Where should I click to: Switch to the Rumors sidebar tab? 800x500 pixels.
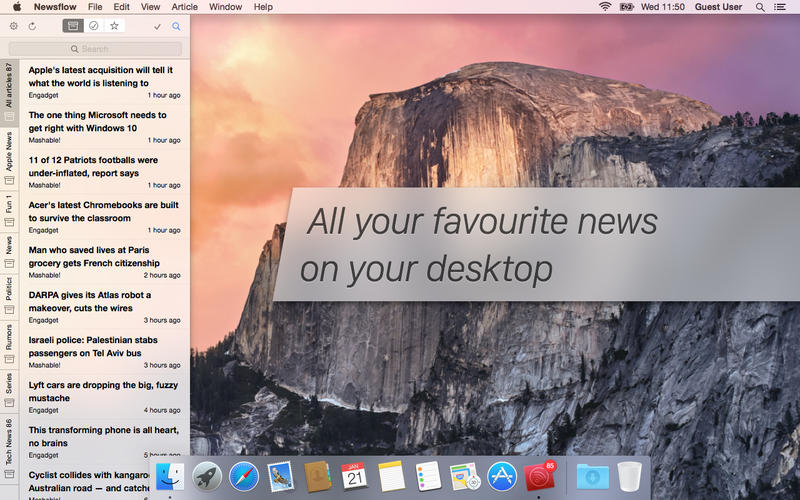tap(9, 343)
